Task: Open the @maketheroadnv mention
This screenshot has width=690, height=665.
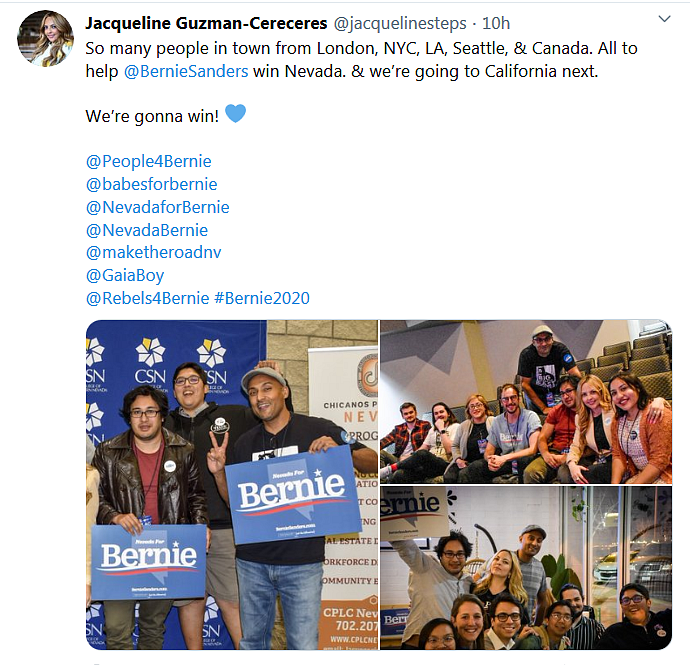Action: (x=154, y=253)
